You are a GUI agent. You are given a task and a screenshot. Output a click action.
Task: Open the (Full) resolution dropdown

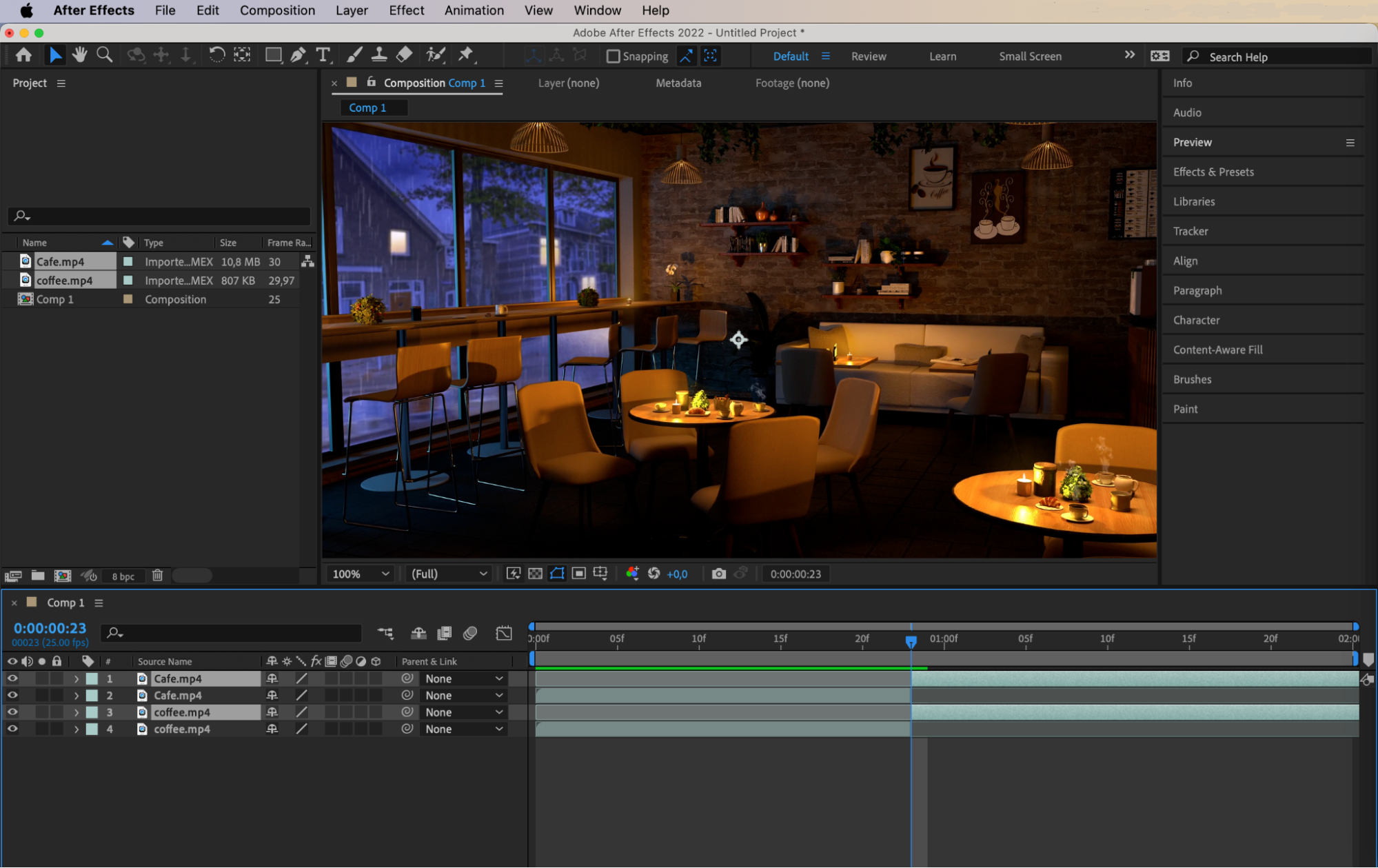pyautogui.click(x=449, y=574)
